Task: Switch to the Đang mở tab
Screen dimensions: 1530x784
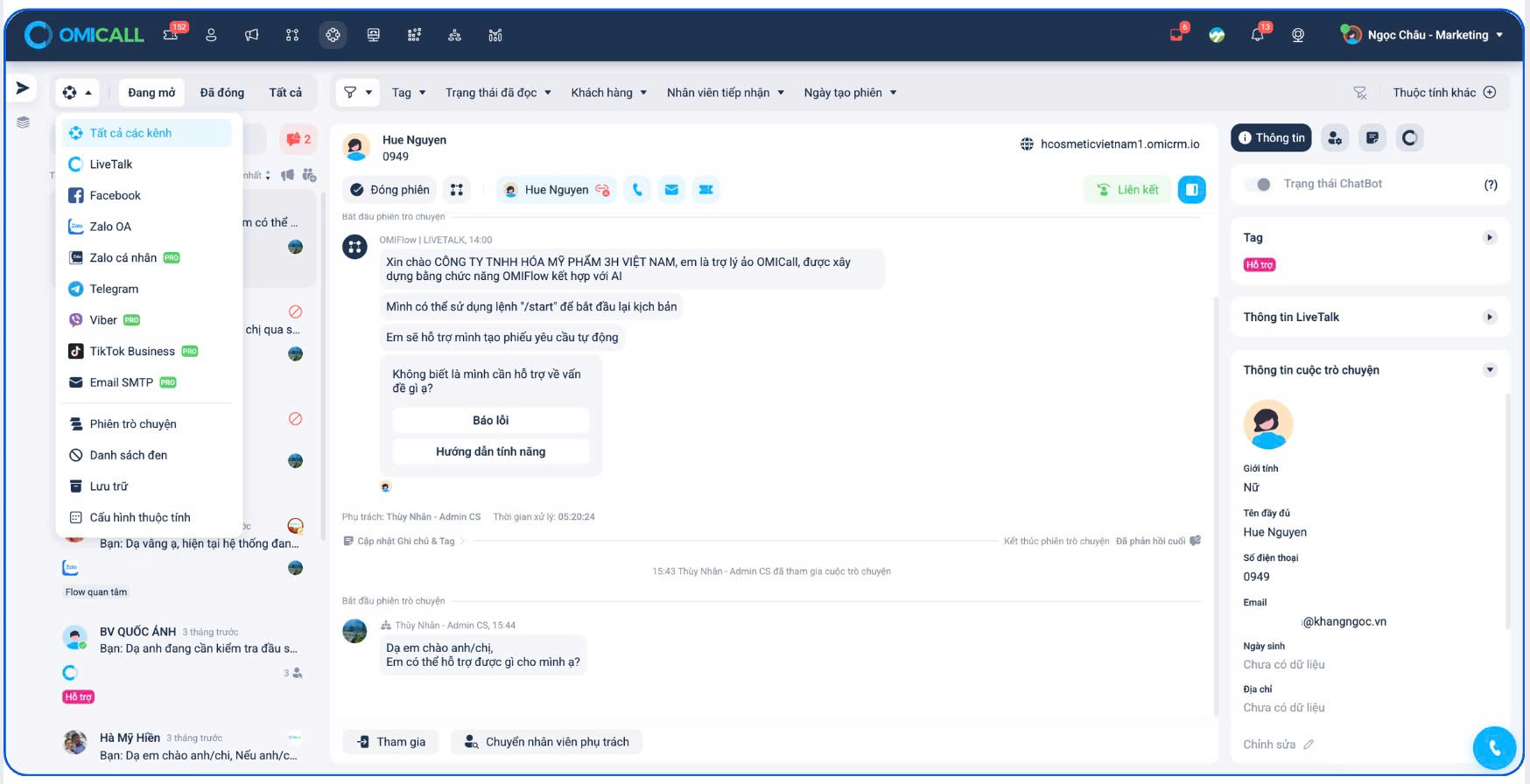Action: pos(151,93)
